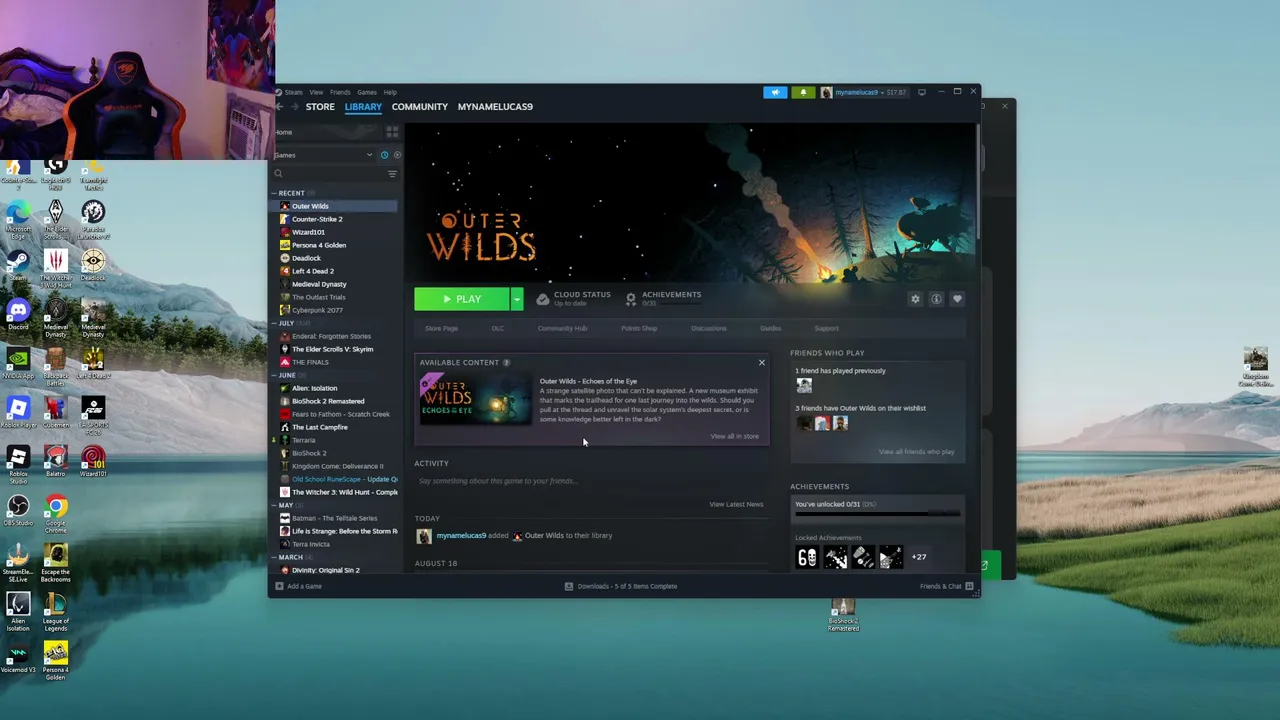Launch OBS Studio desktop shortcut
The width and height of the screenshot is (1280, 720).
pyautogui.click(x=18, y=509)
